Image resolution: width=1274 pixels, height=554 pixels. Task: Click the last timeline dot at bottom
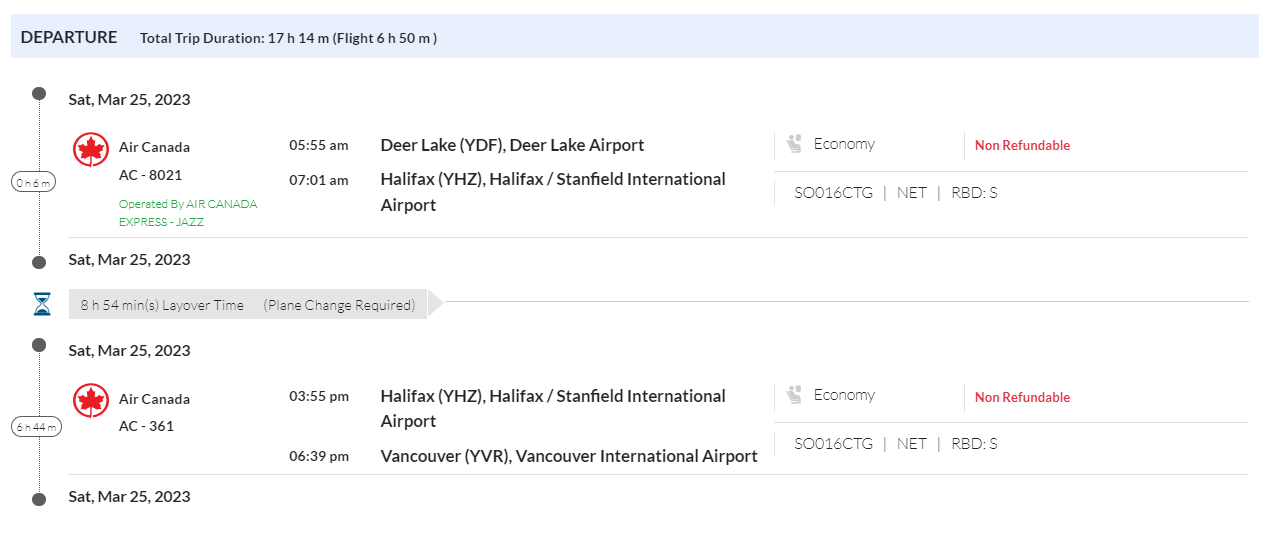click(39, 499)
